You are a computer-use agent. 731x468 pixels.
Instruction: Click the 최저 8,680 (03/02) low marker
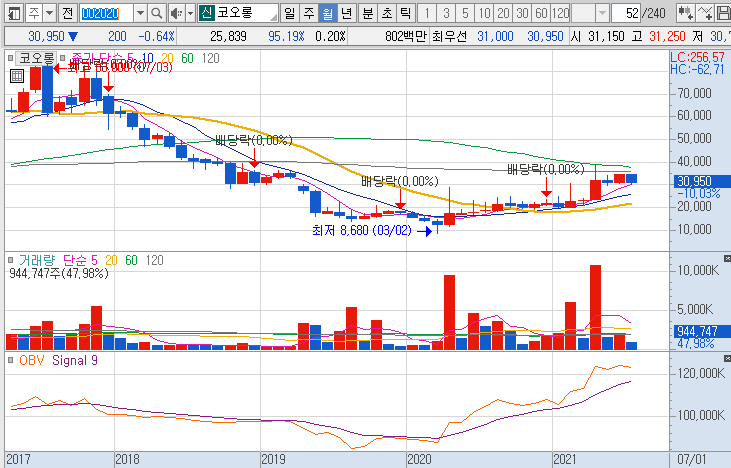click(362, 230)
